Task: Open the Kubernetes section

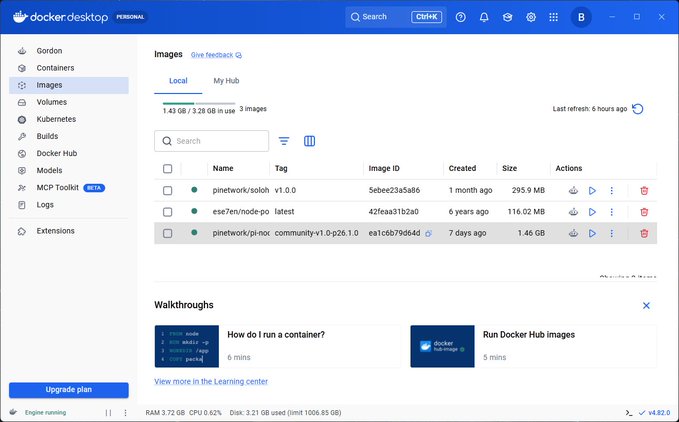Action: click(x=68, y=119)
